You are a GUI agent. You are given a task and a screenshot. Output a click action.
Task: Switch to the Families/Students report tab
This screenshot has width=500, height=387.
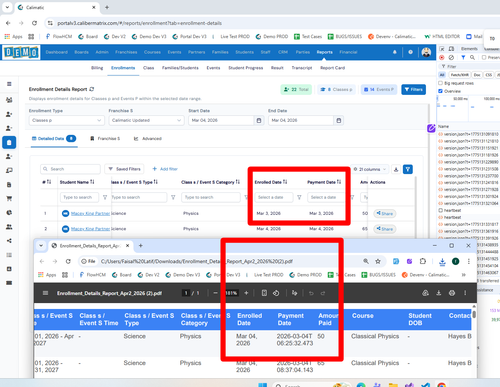(180, 68)
